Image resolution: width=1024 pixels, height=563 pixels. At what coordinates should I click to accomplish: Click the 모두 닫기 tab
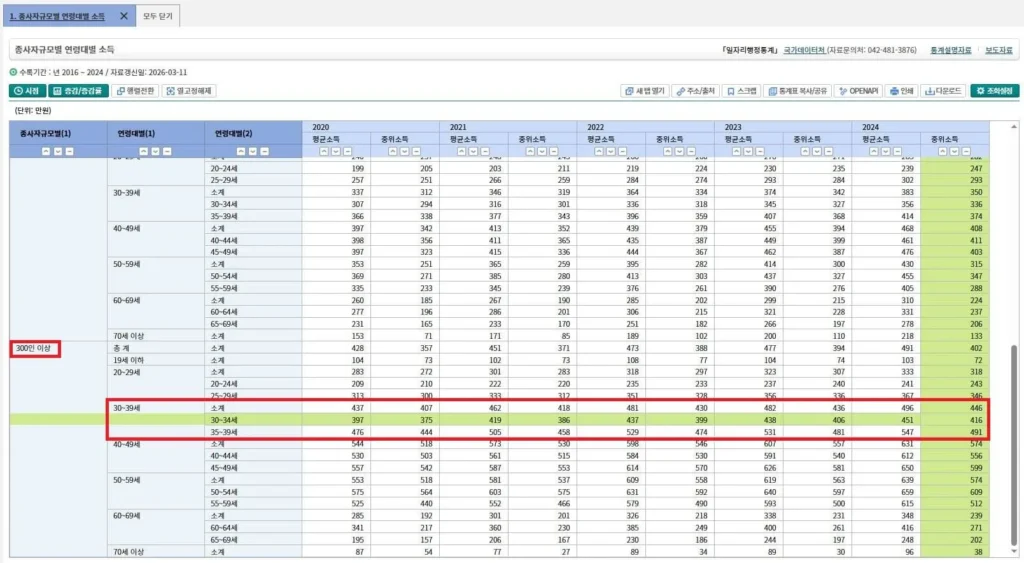click(157, 16)
